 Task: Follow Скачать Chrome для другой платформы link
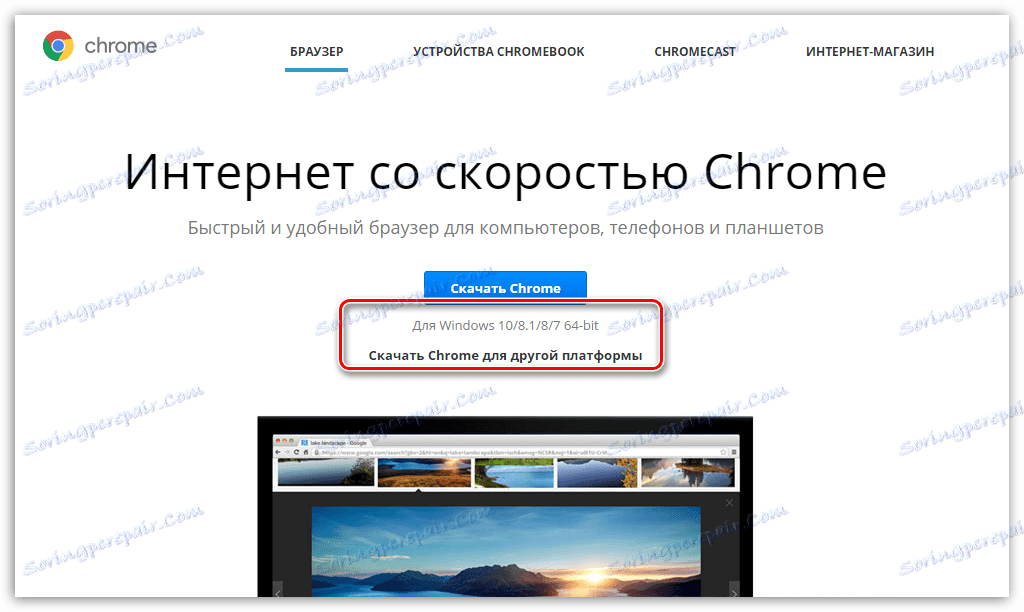pyautogui.click(x=505, y=355)
